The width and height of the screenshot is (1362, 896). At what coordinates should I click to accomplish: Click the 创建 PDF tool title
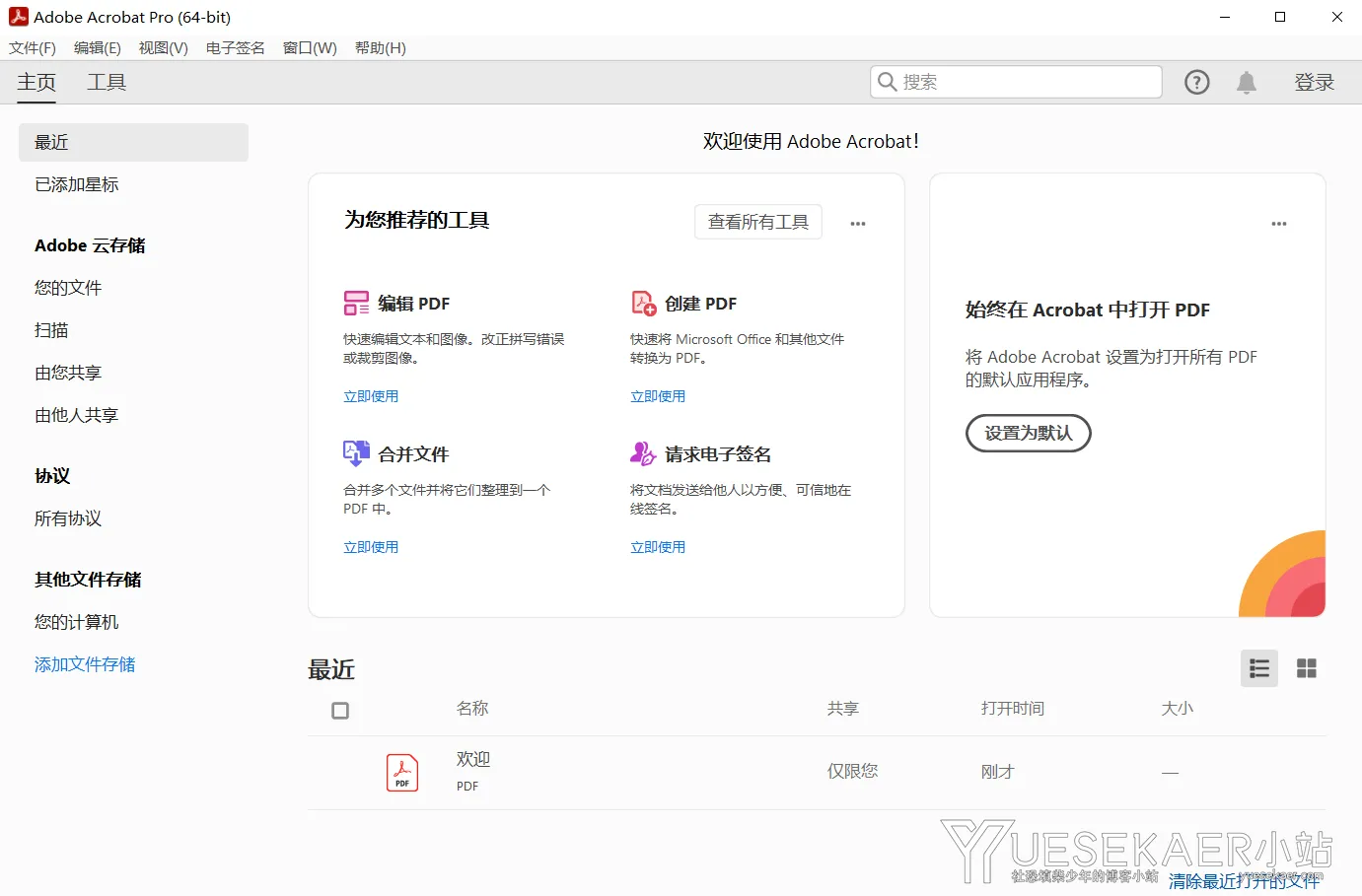pyautogui.click(x=701, y=304)
